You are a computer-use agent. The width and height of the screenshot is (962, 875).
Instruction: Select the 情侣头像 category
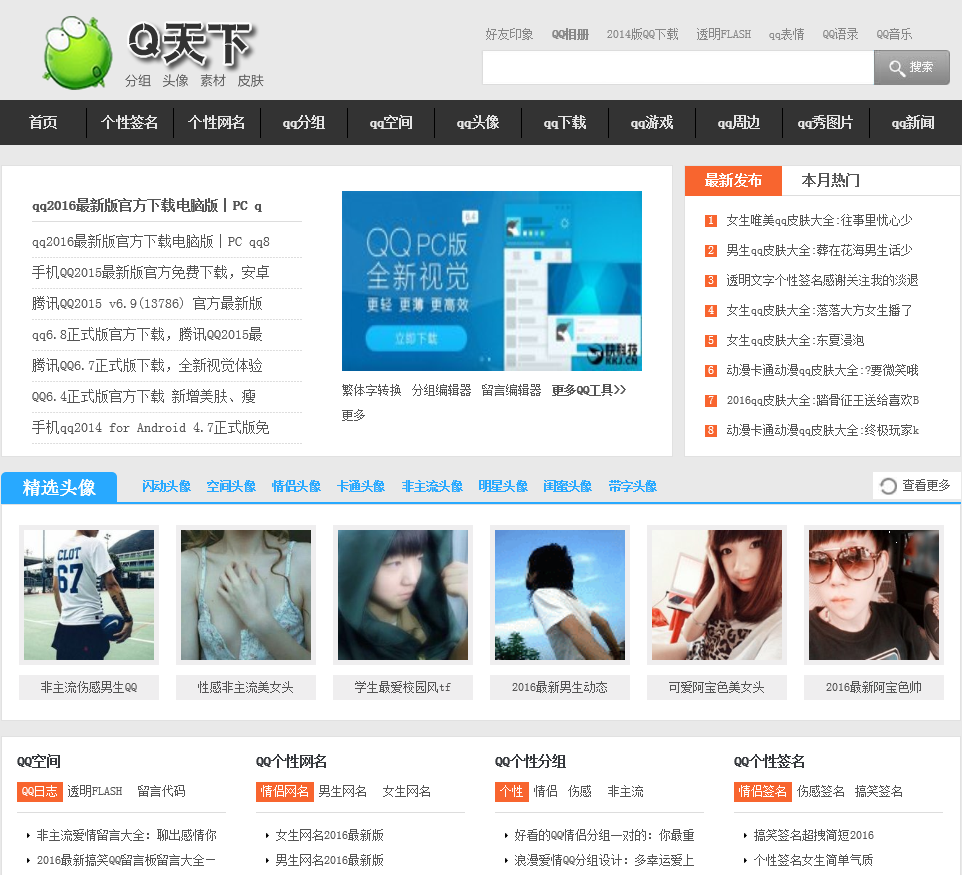(296, 487)
